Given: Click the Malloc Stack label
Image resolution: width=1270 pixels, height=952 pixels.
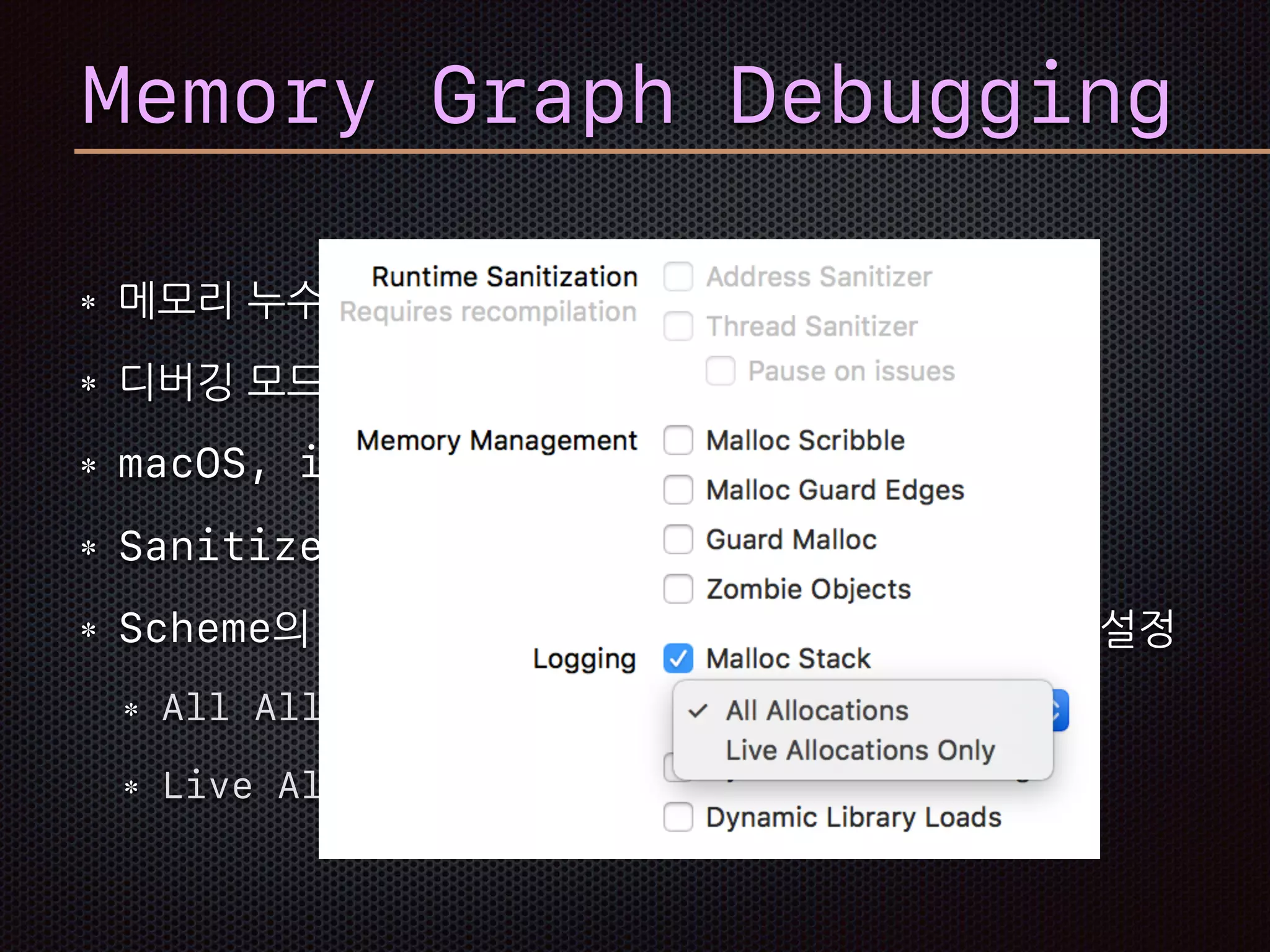Looking at the screenshot, I should point(788,658).
